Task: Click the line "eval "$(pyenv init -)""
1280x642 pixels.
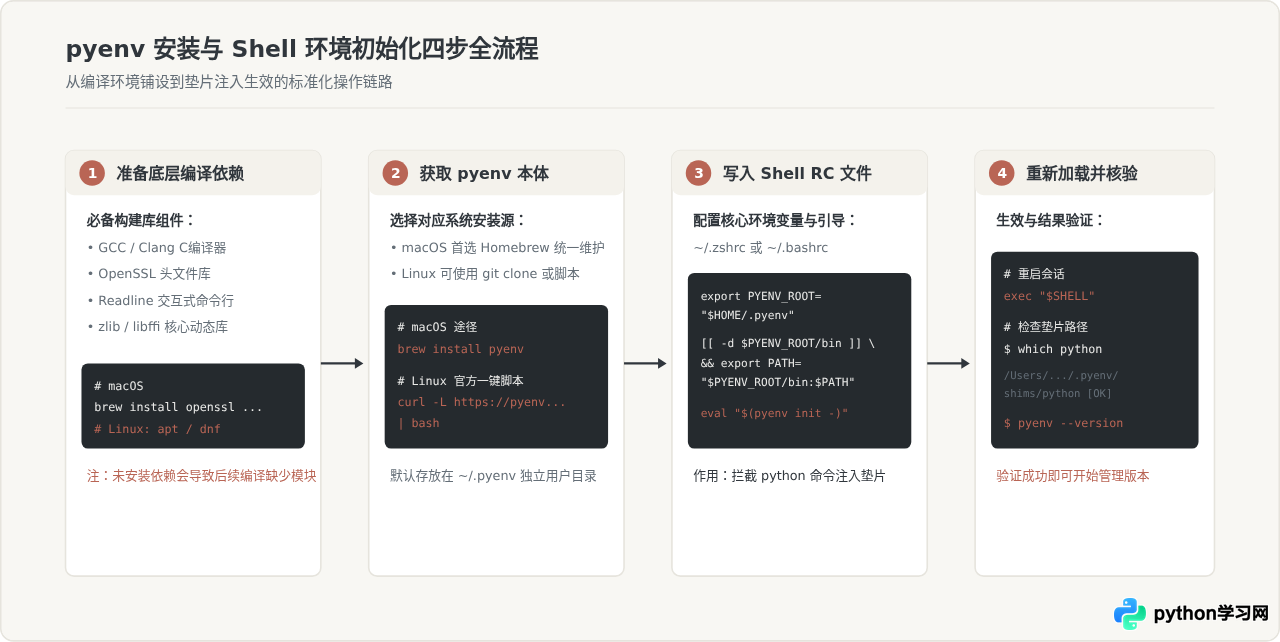Action: coord(774,413)
